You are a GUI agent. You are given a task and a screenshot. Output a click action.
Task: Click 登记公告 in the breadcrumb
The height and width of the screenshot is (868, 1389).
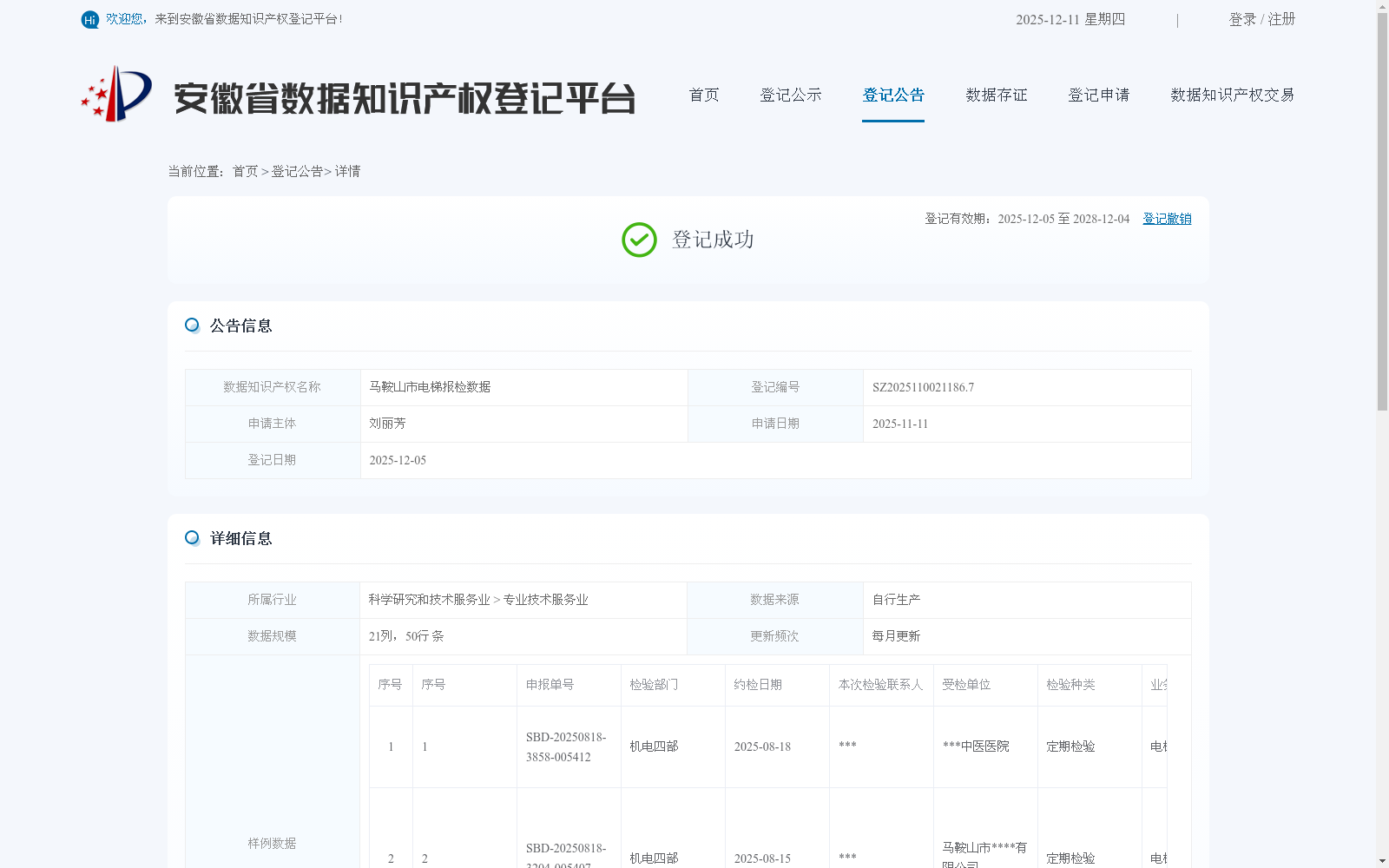[297, 172]
